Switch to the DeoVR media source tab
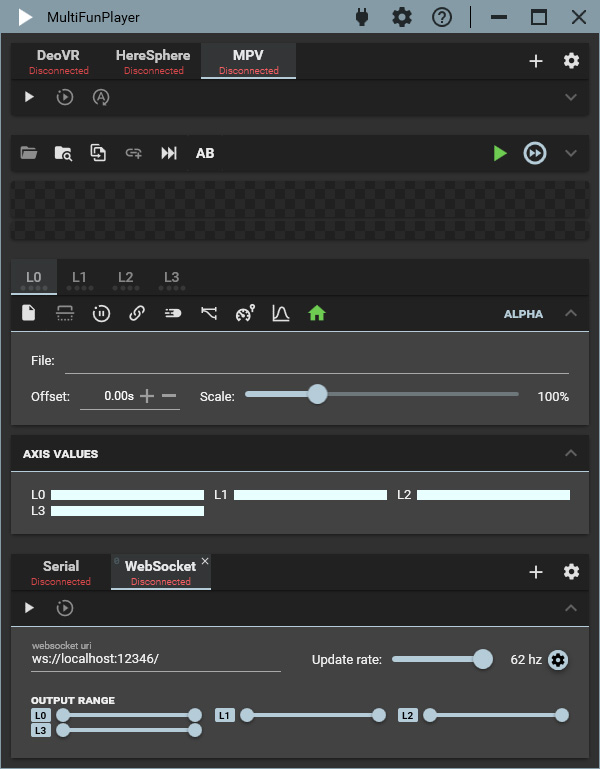 tap(58, 61)
